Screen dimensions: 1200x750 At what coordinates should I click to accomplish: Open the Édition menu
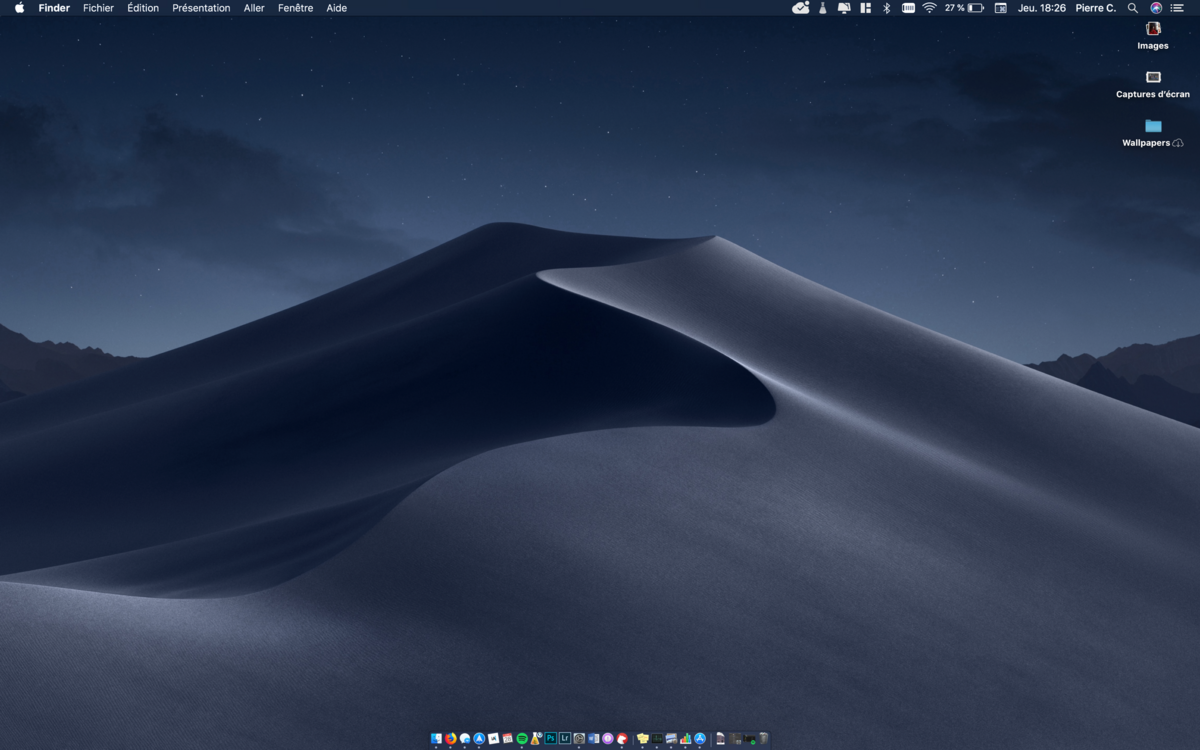click(143, 8)
